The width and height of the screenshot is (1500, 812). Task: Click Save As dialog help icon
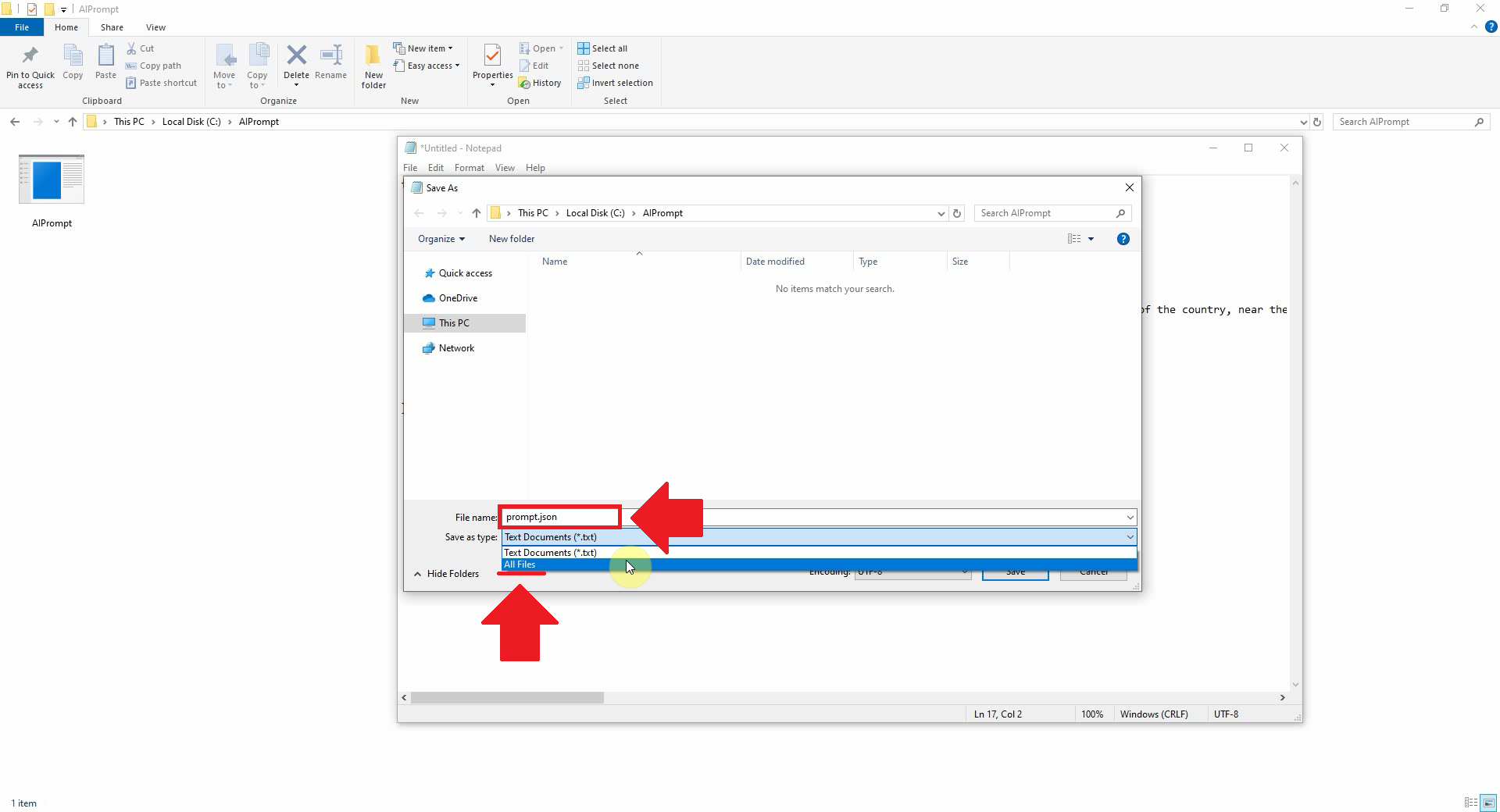(x=1123, y=239)
